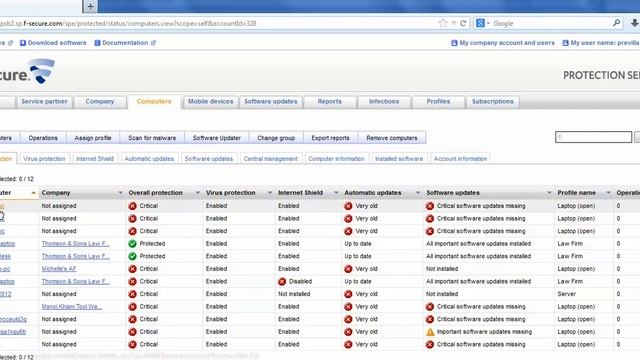640x360 pixels.
Task: Click the ascending sort arrow on Computer column
Action: 33,193
